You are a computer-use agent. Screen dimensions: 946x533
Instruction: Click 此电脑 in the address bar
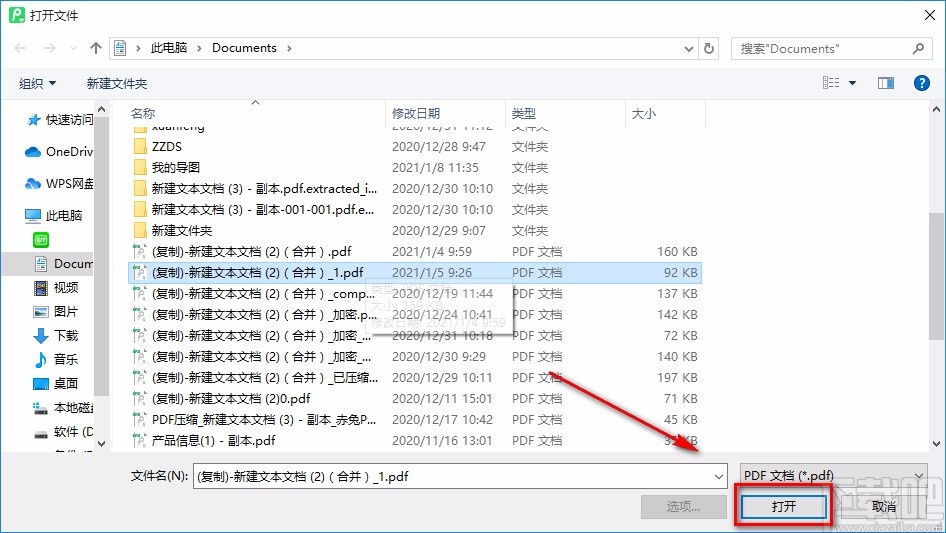[169, 48]
